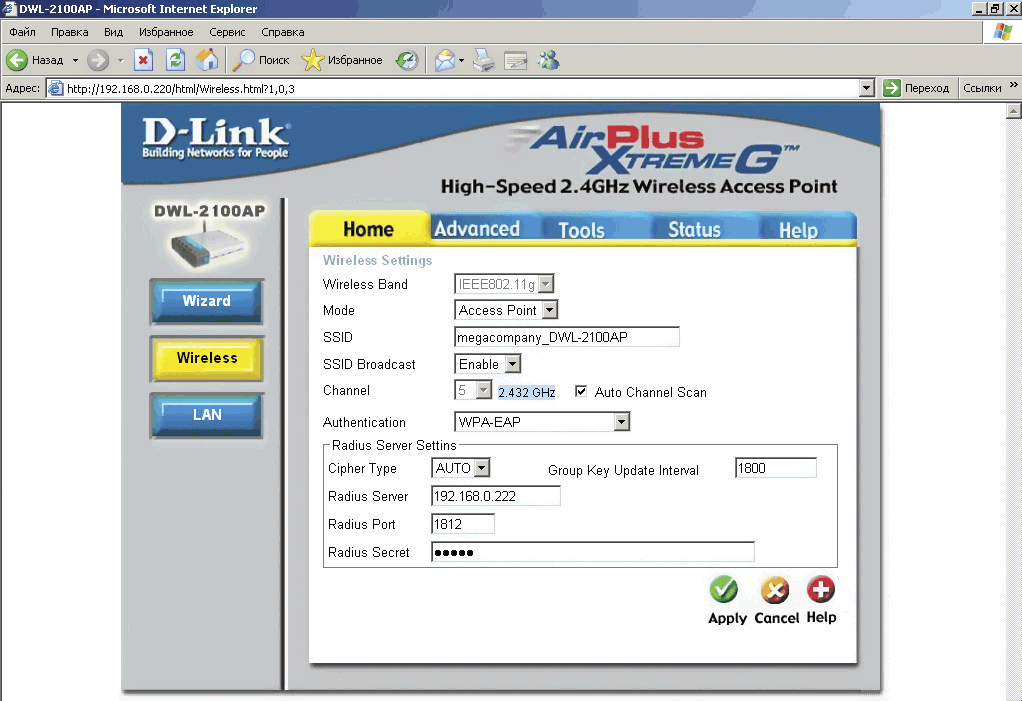The image size is (1022, 701).
Task: Click the Edit page icon in the toolbar
Action: pos(516,61)
